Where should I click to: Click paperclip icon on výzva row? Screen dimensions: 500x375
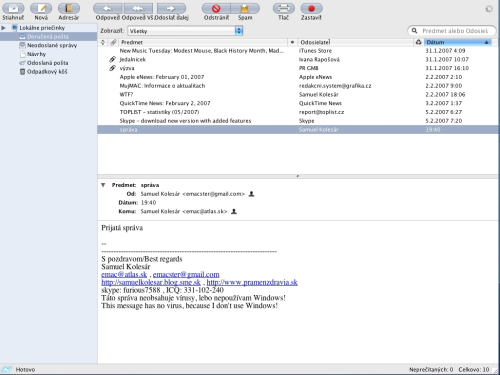[113, 68]
